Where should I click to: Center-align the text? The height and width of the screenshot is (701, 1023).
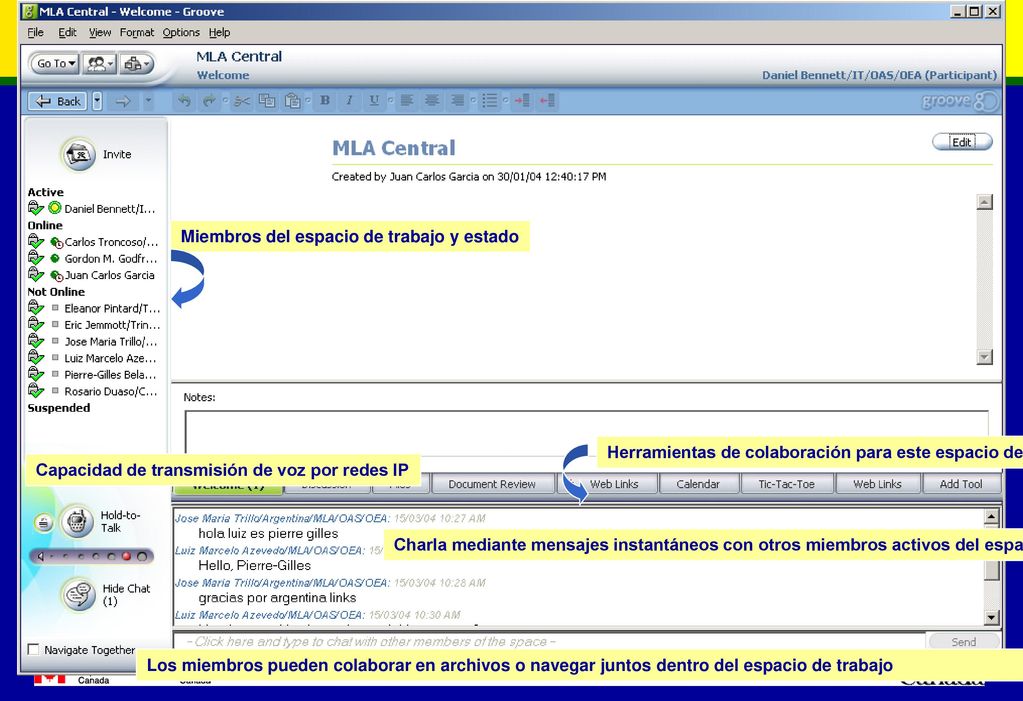tap(432, 101)
